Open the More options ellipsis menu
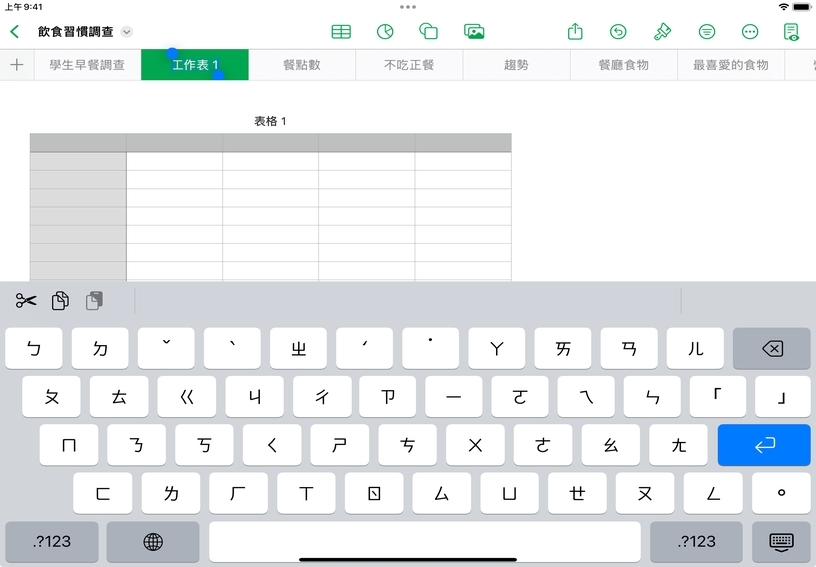This screenshot has width=816, height=567. (x=750, y=32)
